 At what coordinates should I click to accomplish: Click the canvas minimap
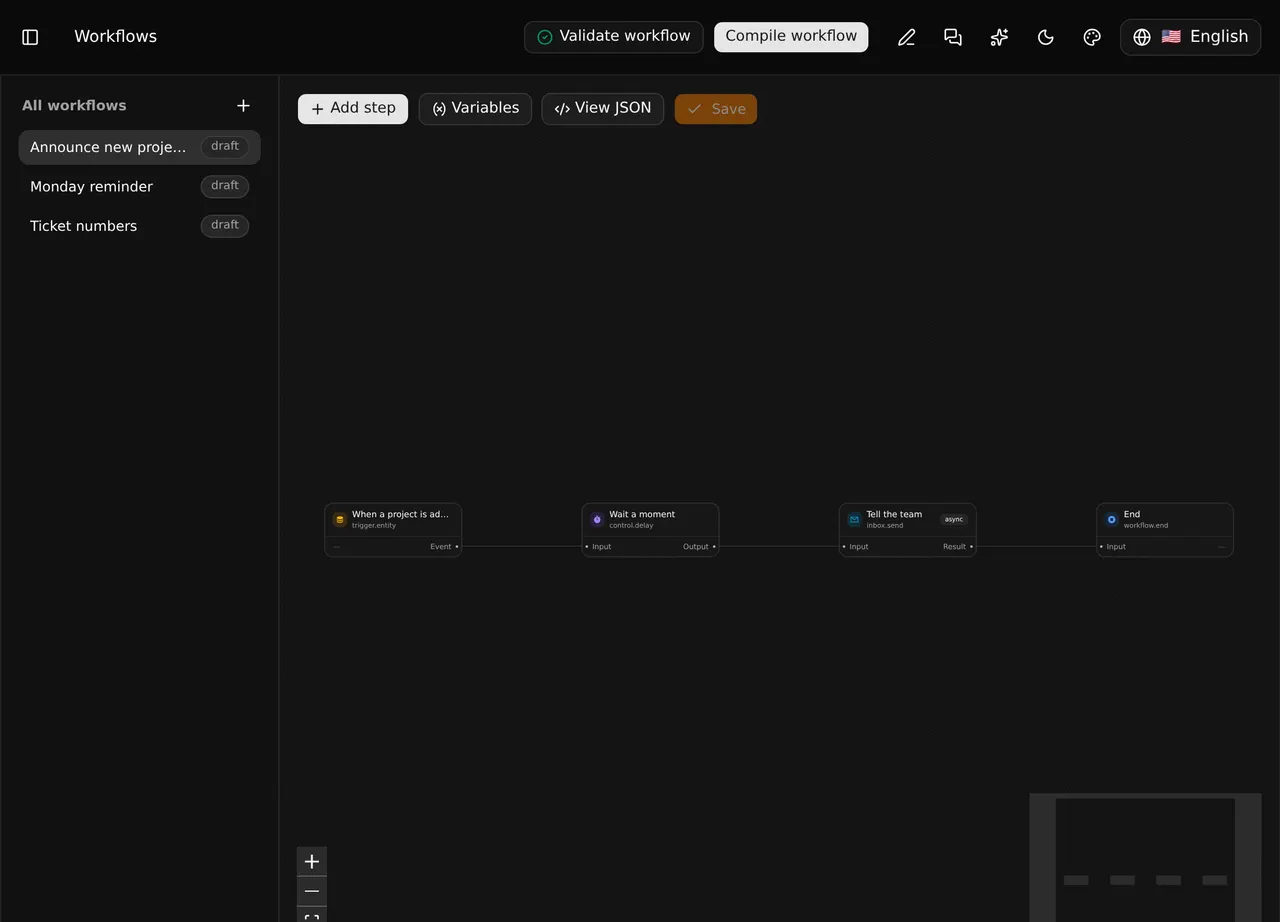tap(1145, 858)
